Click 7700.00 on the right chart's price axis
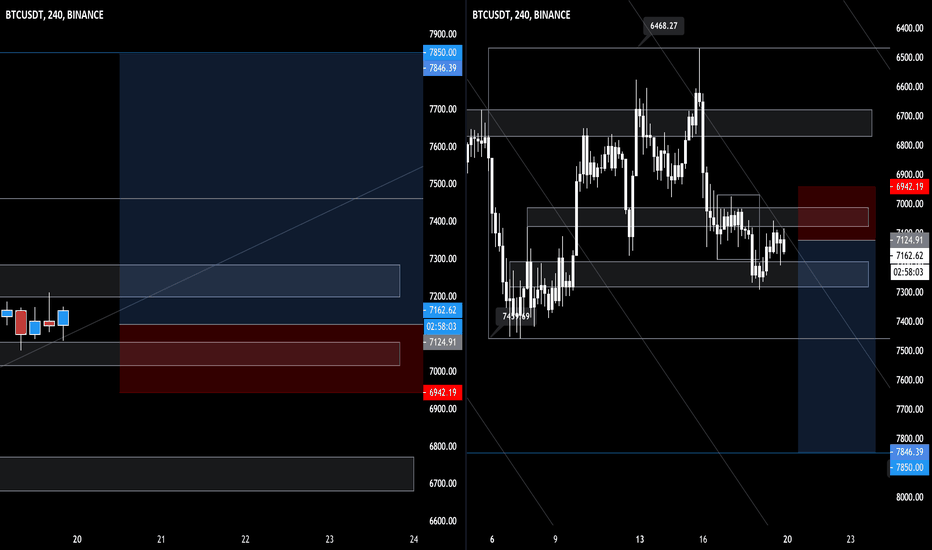This screenshot has width=932, height=550. click(909, 410)
